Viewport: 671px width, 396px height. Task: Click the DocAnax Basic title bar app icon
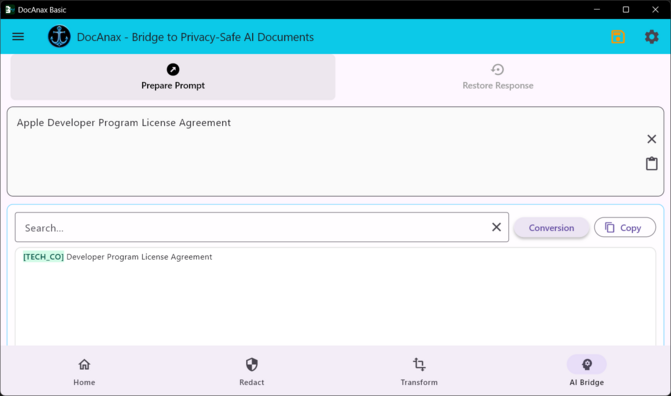(9, 9)
